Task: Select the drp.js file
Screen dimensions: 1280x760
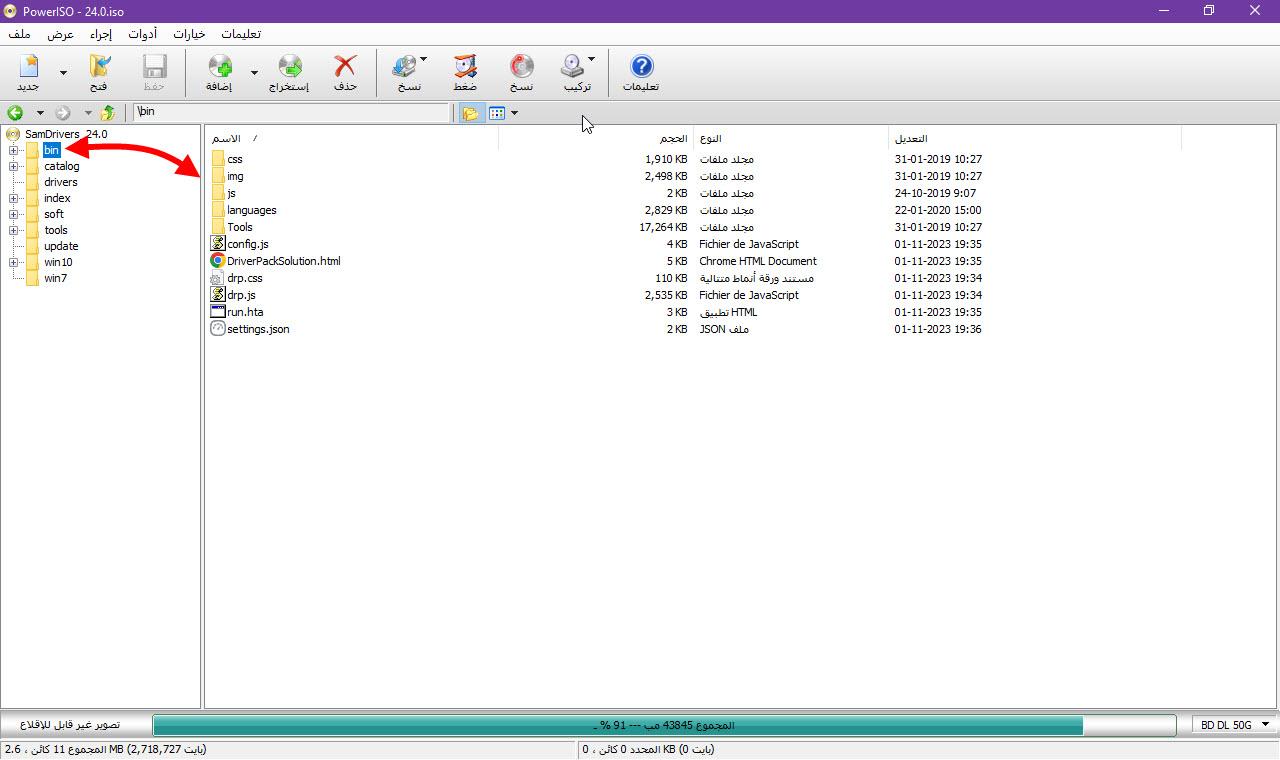Action: pos(241,295)
